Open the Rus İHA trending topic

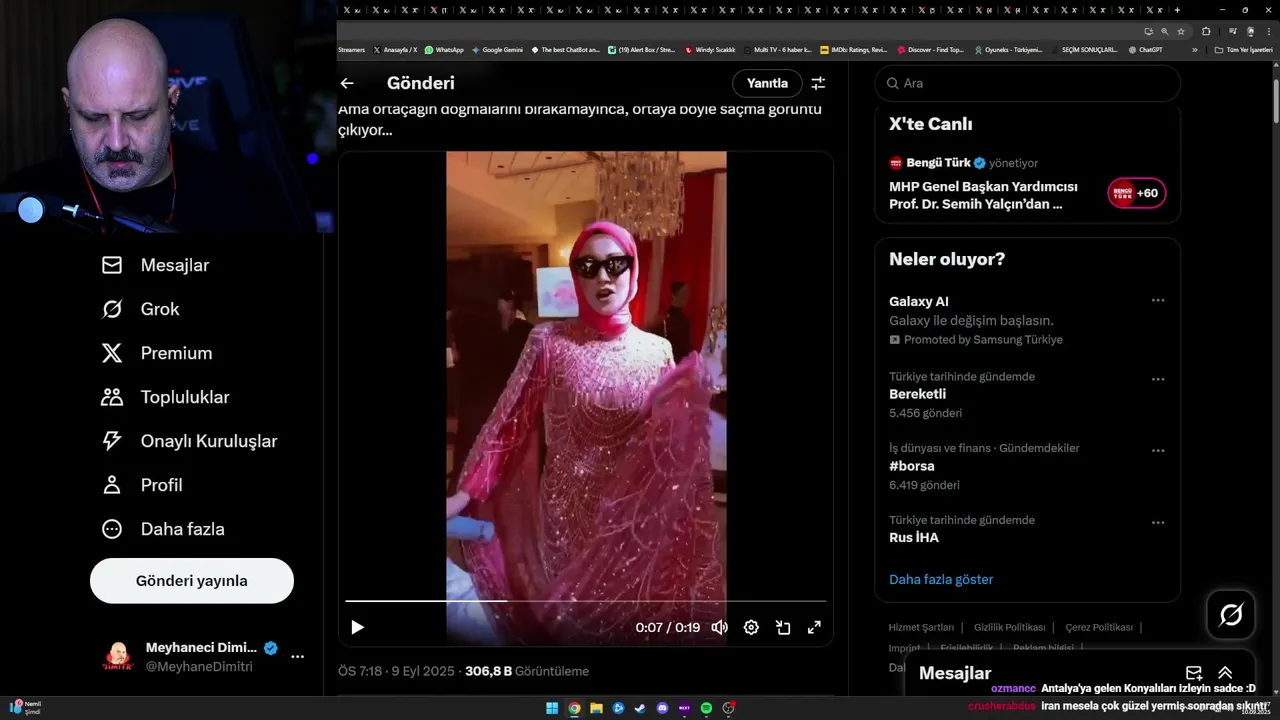click(1028, 529)
